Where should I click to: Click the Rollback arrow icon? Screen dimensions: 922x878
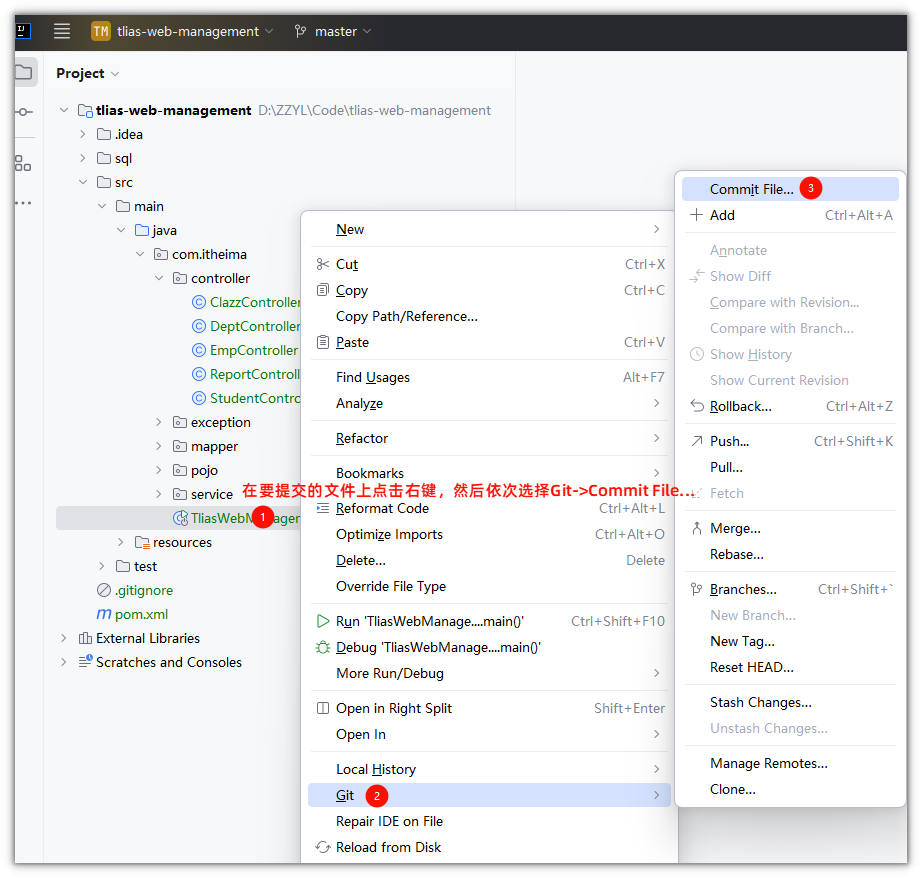click(697, 406)
